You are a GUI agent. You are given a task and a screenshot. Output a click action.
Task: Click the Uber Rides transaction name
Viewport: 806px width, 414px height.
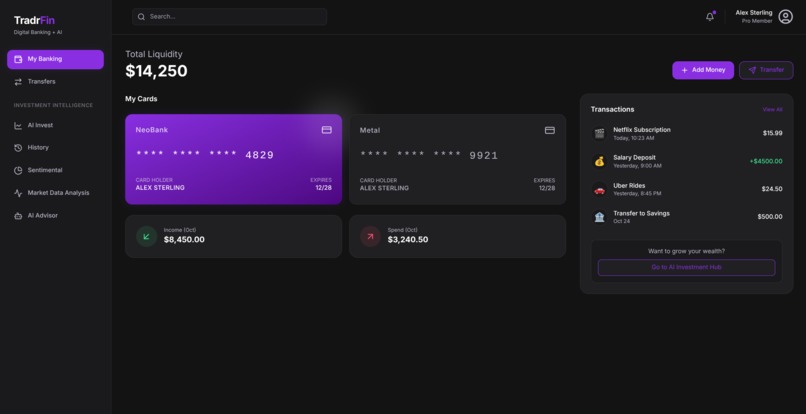coord(629,186)
